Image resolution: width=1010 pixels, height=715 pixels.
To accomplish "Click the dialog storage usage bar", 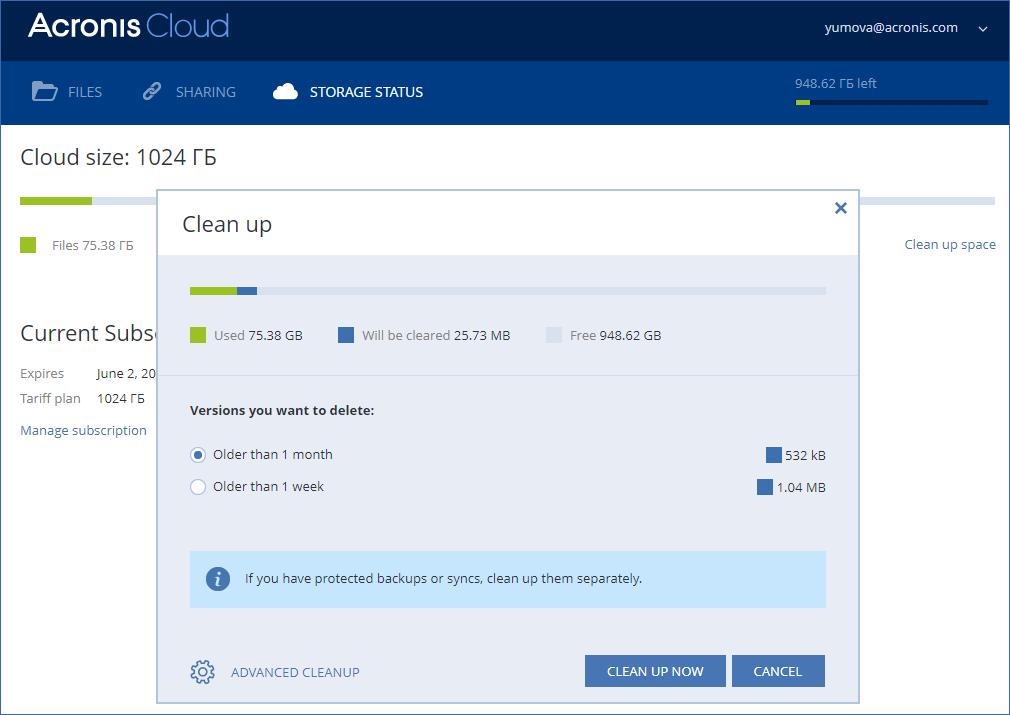I will (x=508, y=291).
